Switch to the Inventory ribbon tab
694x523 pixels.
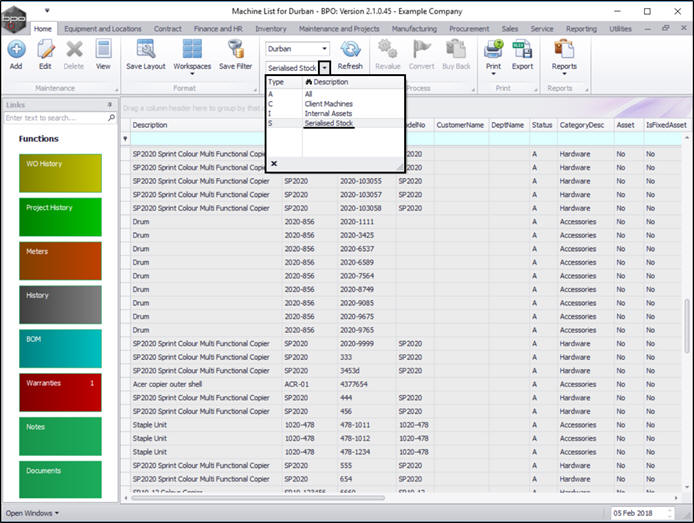click(270, 29)
